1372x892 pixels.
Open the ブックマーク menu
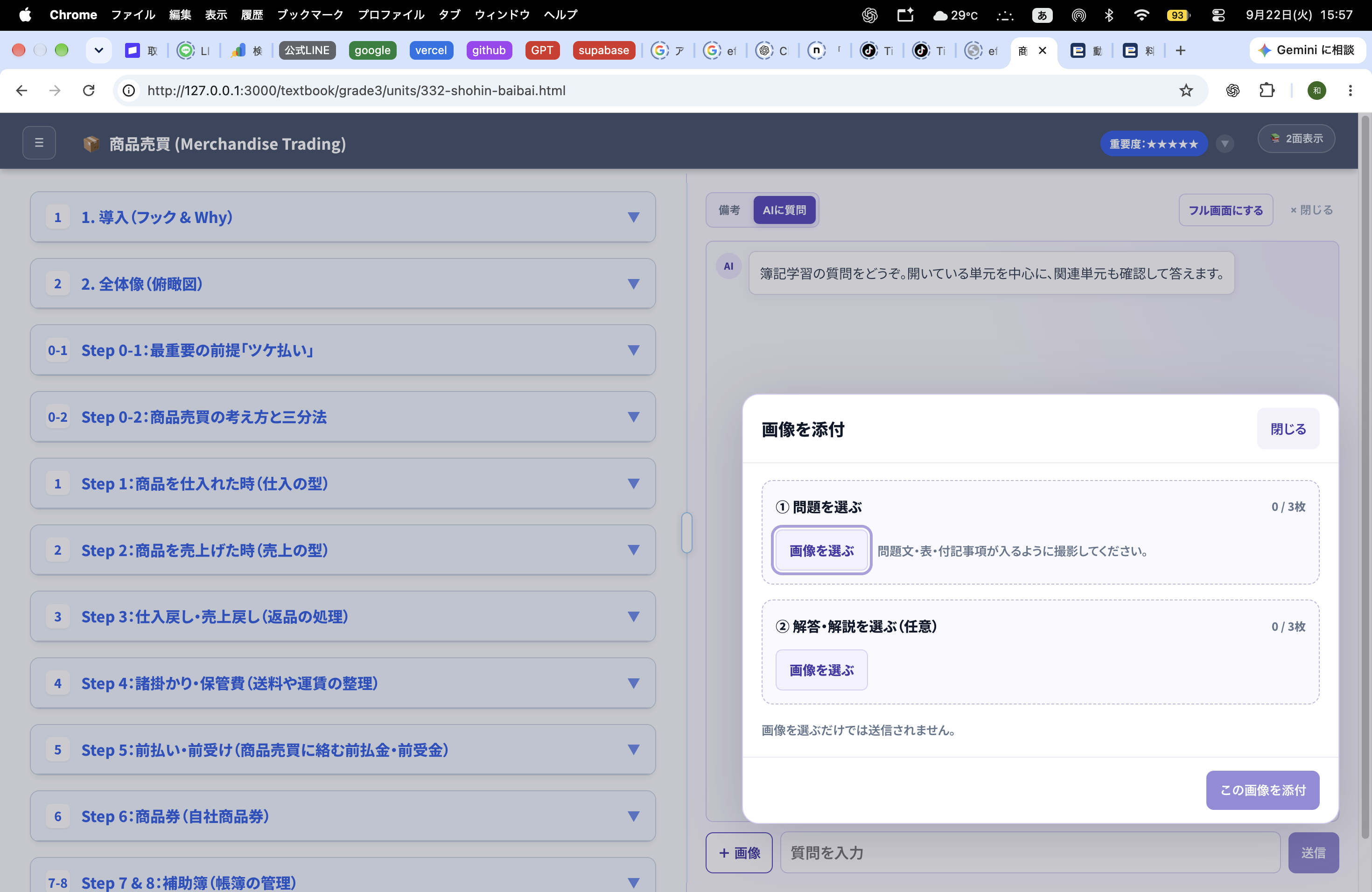coord(310,15)
